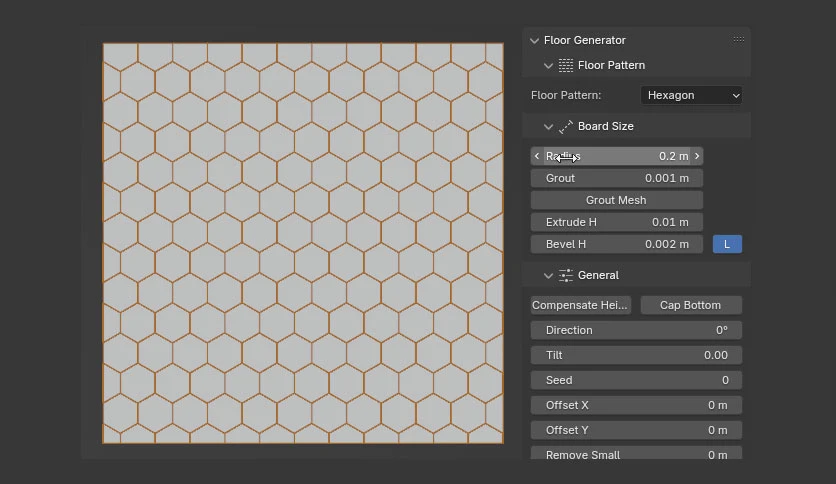The height and width of the screenshot is (484, 836).
Task: Click the Floor Generator panel grip dots
Action: (738, 39)
